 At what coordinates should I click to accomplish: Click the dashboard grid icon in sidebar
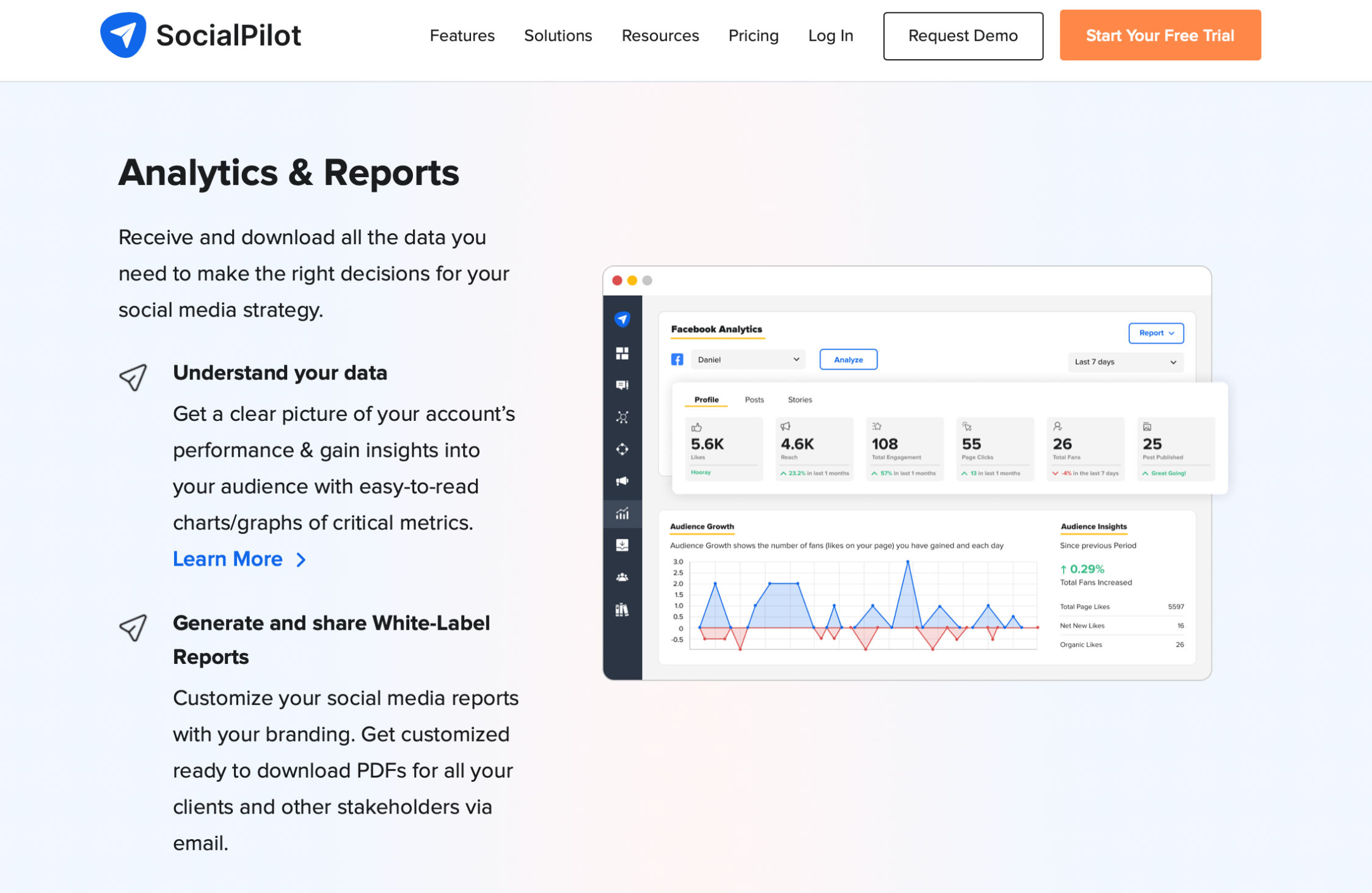pyautogui.click(x=622, y=353)
